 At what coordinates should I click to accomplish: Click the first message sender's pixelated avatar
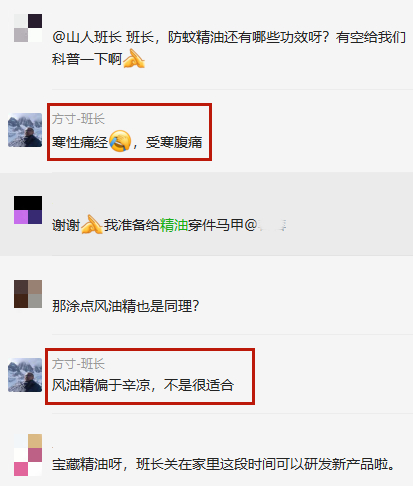click(x=28, y=28)
